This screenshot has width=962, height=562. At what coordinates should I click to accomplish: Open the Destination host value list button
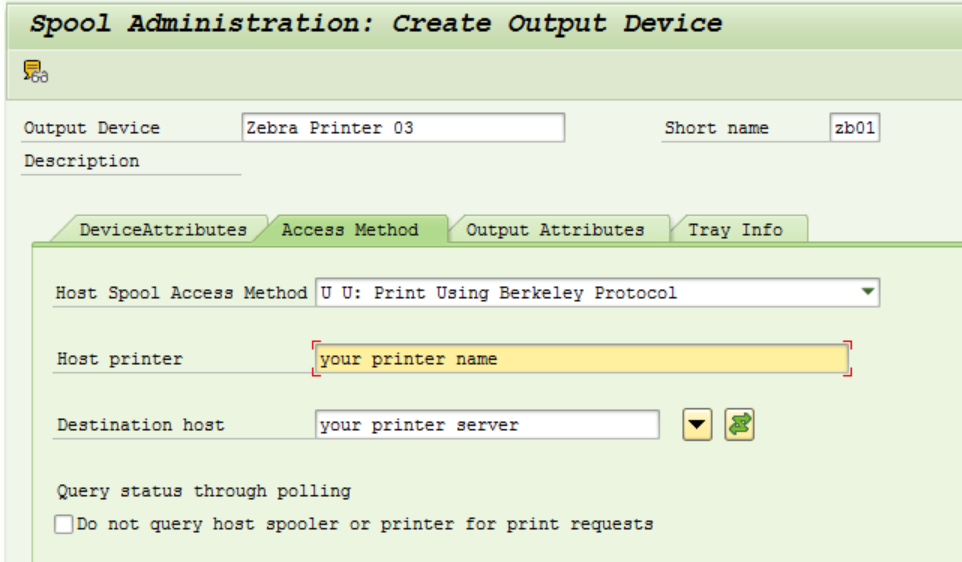[x=697, y=425]
